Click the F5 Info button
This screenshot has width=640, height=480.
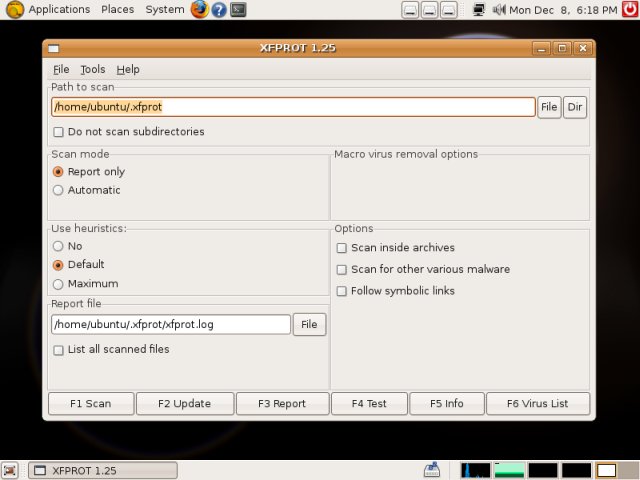(447, 404)
